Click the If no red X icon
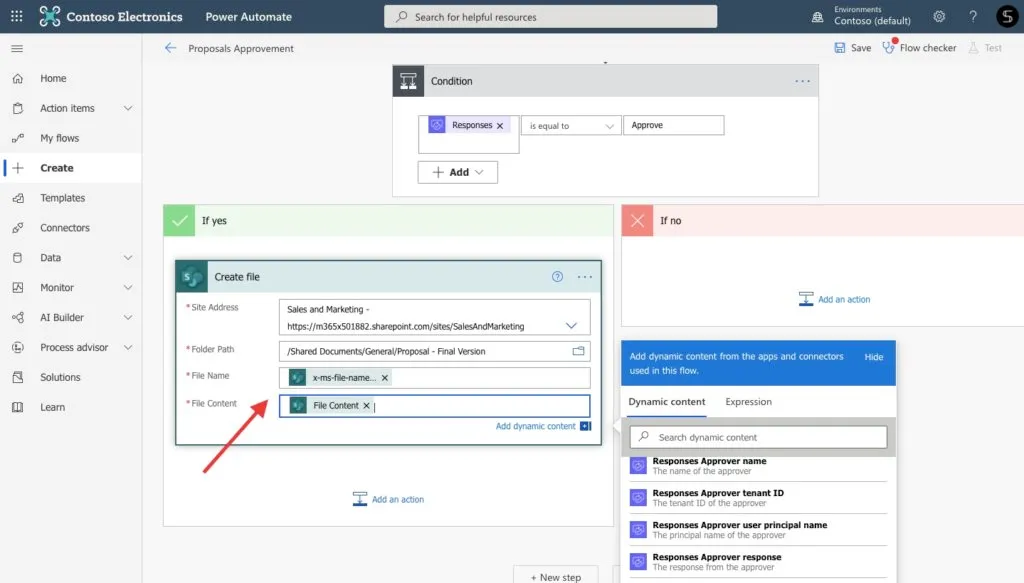This screenshot has width=1024, height=583. point(637,221)
